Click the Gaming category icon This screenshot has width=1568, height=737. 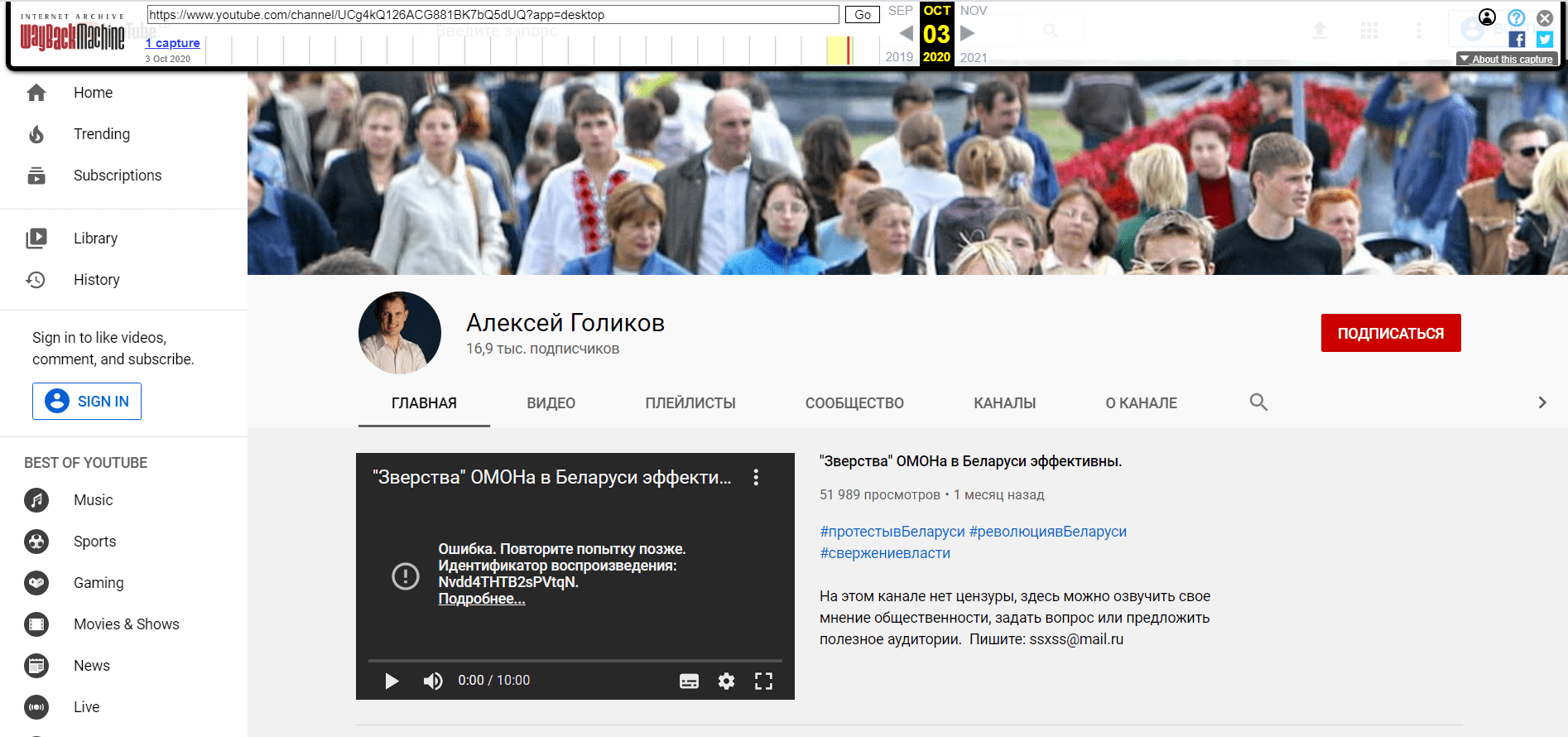click(36, 583)
